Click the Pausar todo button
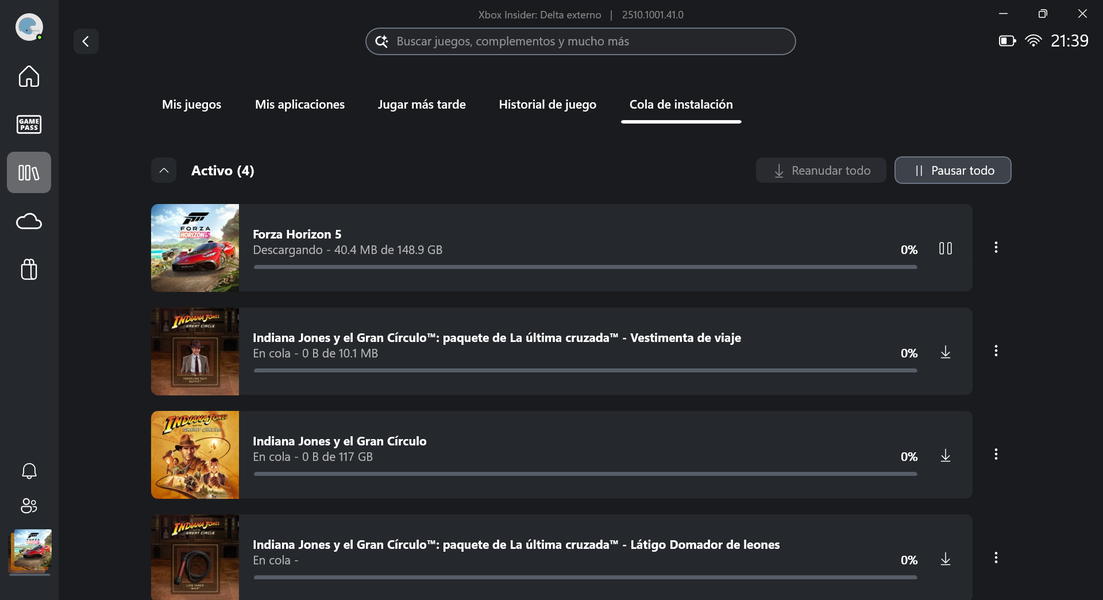The image size is (1103, 600). 952,171
